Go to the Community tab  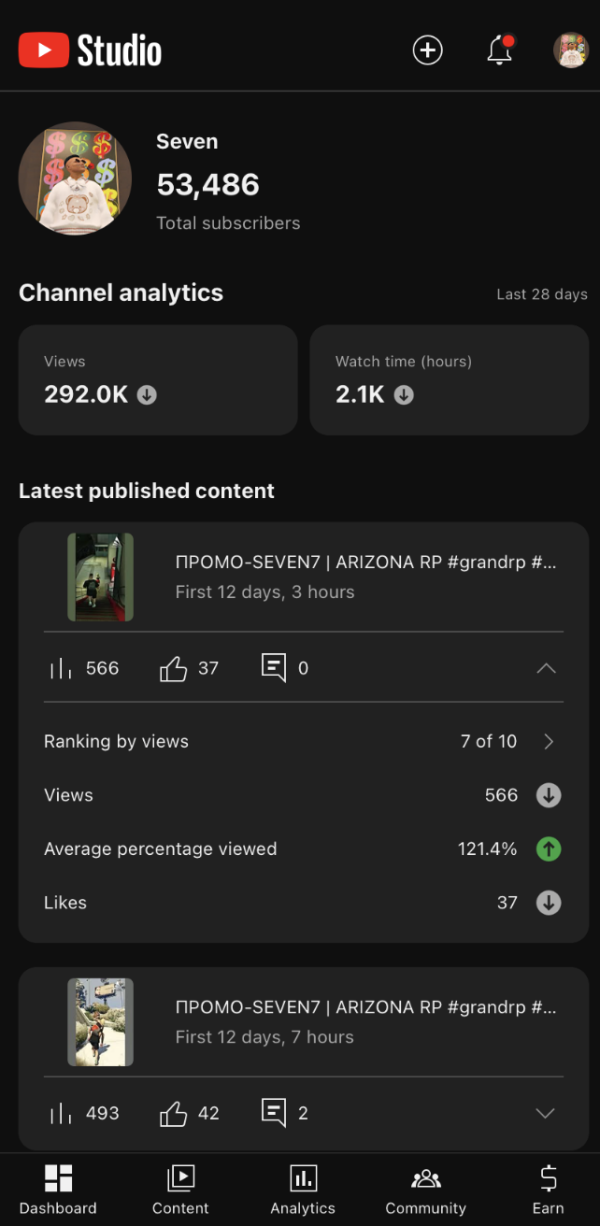[x=426, y=1188]
